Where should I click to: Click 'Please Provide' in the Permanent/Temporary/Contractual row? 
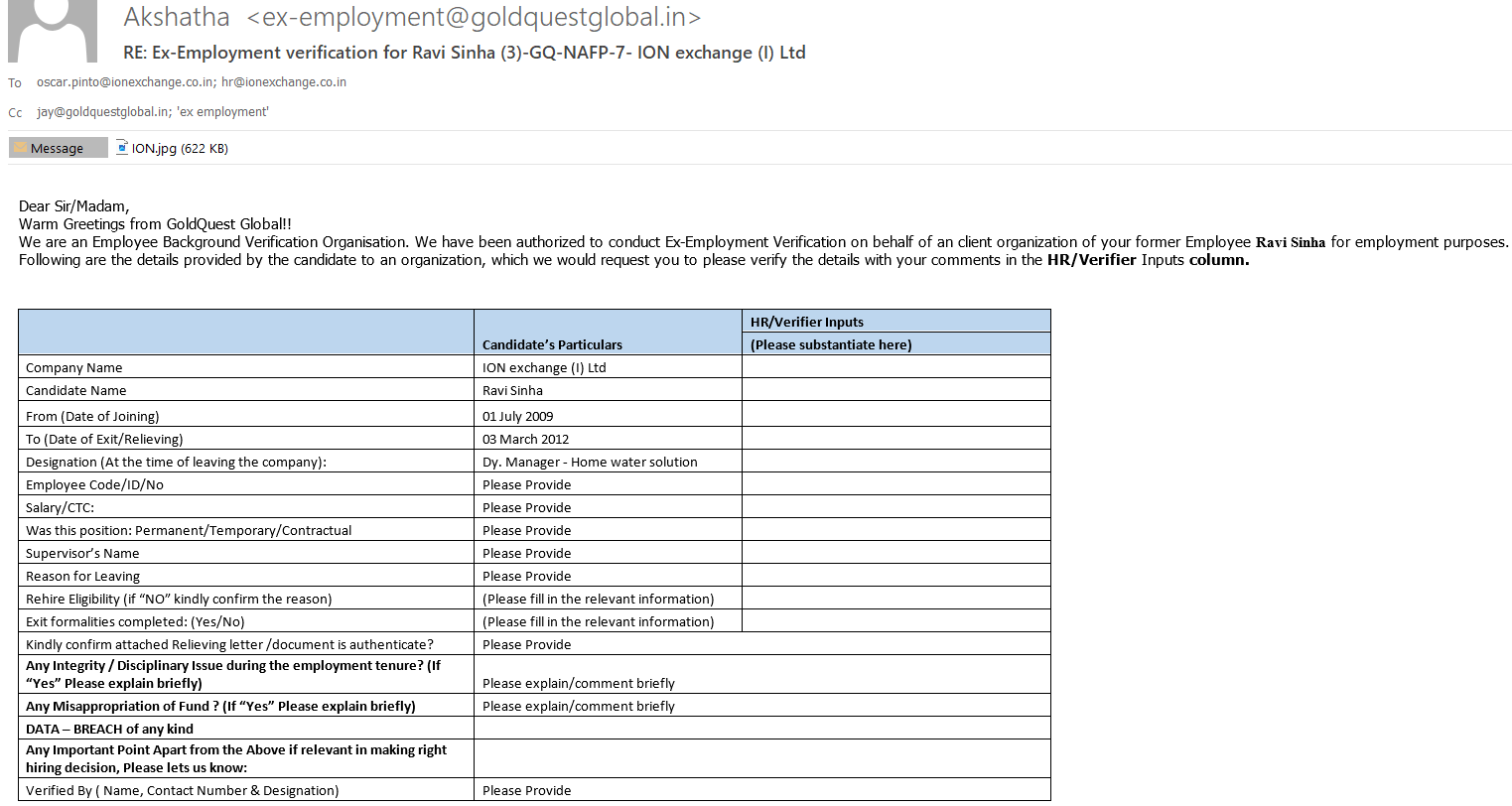coord(527,530)
